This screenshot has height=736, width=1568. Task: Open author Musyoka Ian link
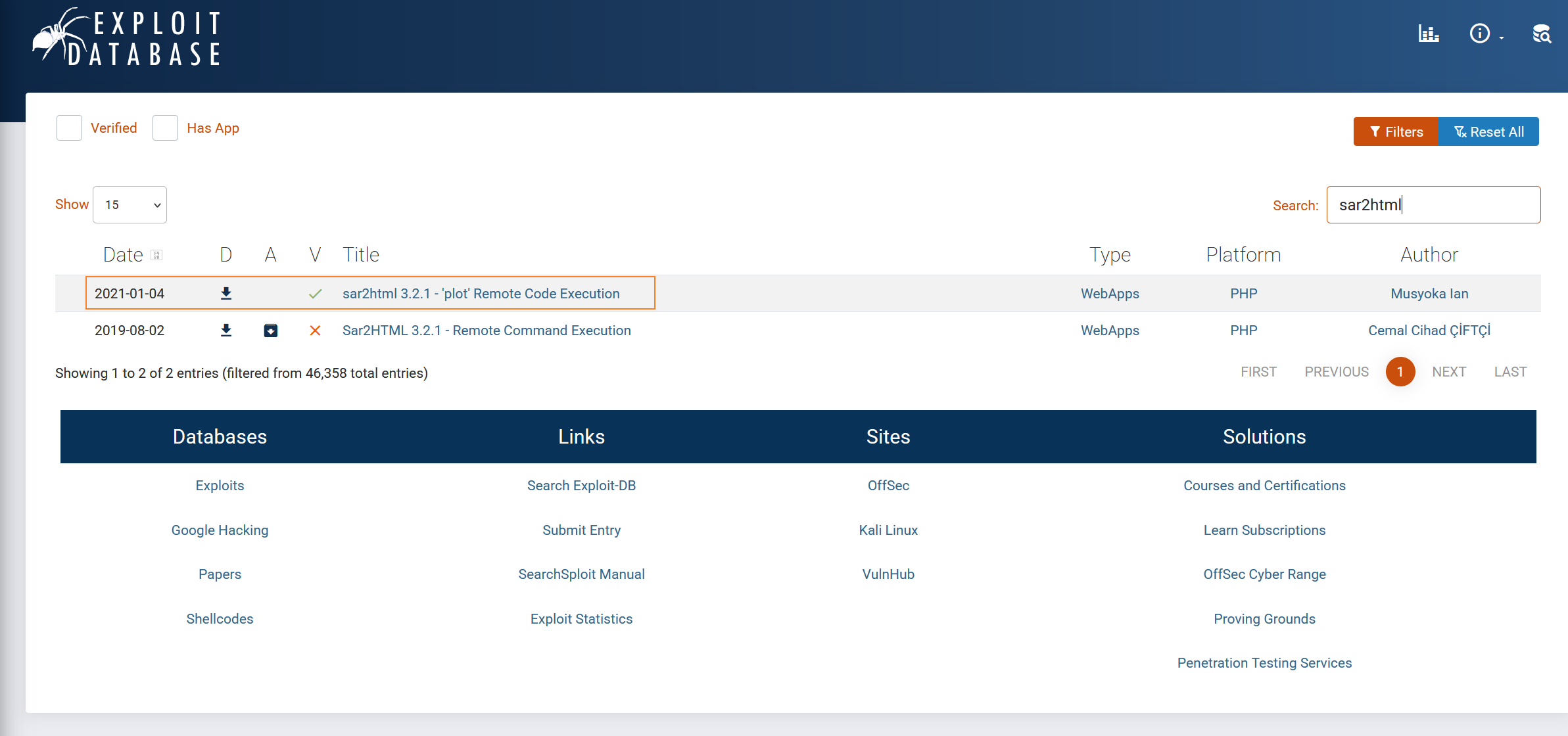1429,294
